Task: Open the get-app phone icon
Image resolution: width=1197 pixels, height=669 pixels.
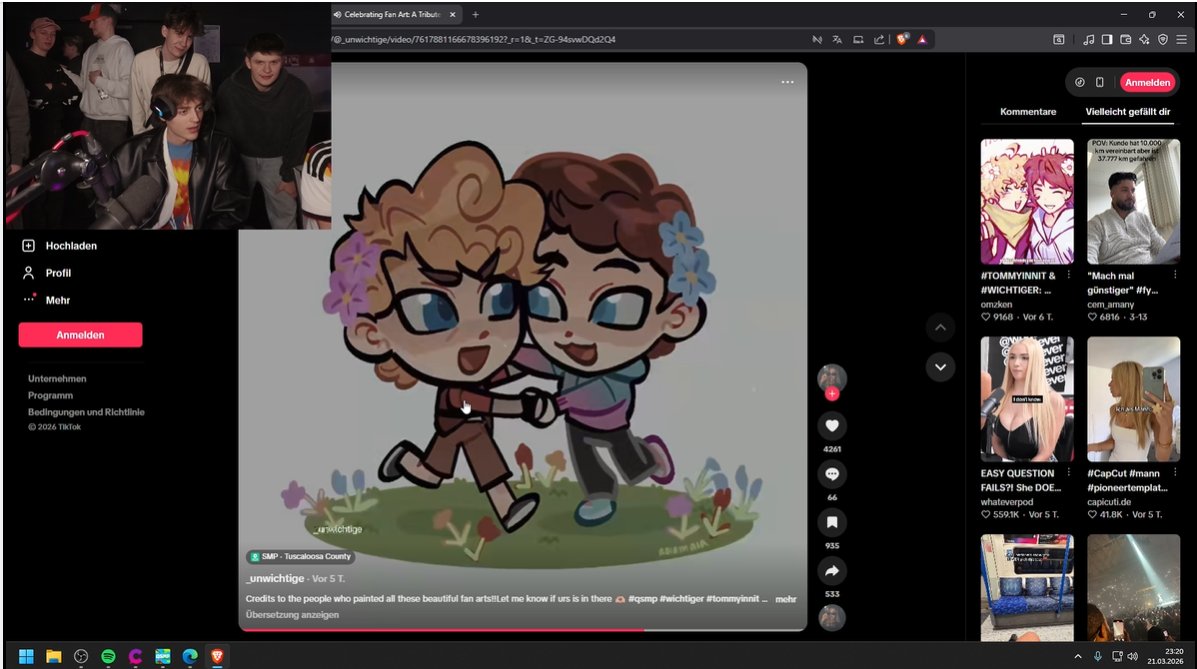Action: click(x=1099, y=82)
